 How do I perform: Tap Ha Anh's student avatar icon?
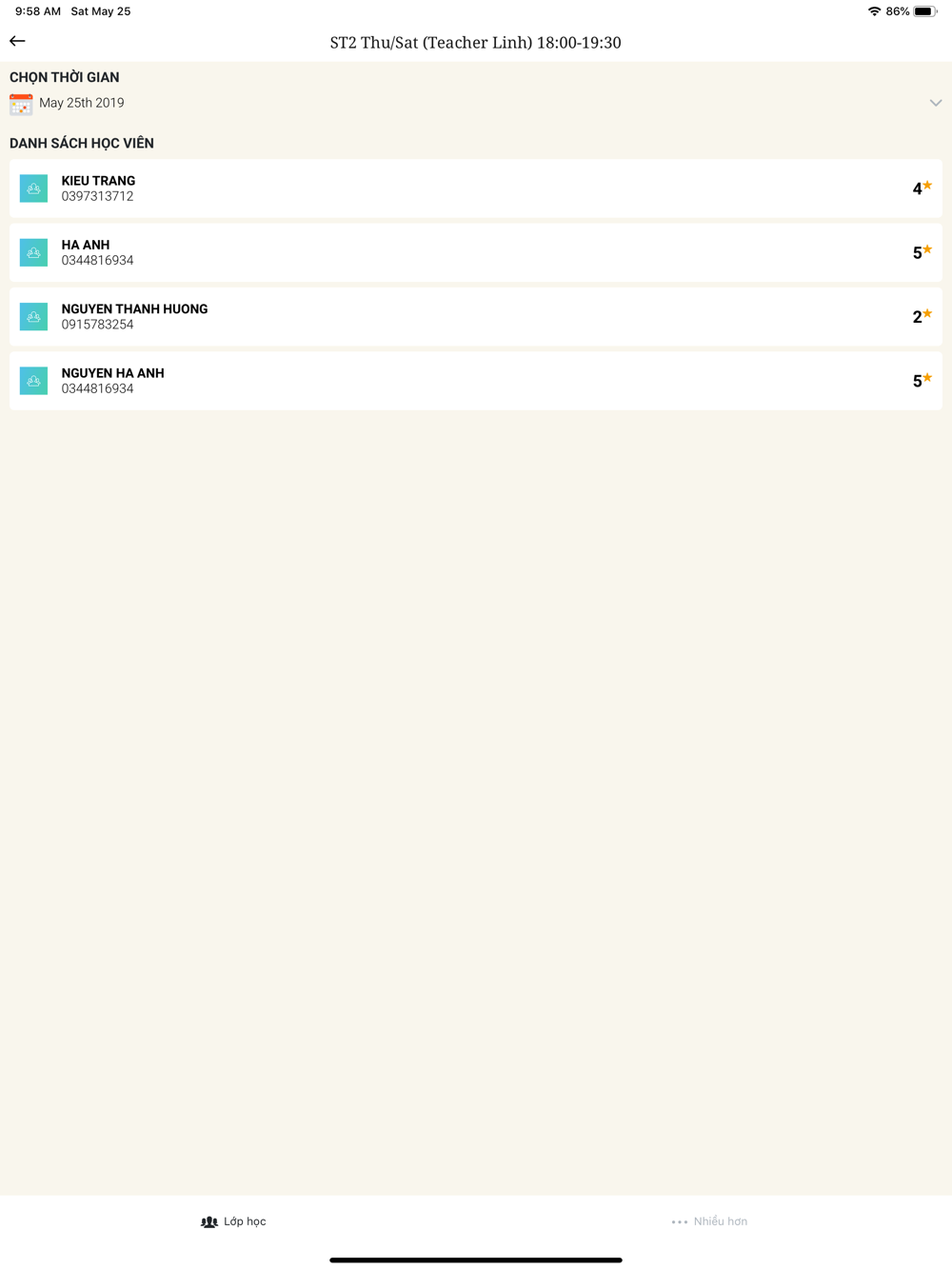(x=33, y=252)
